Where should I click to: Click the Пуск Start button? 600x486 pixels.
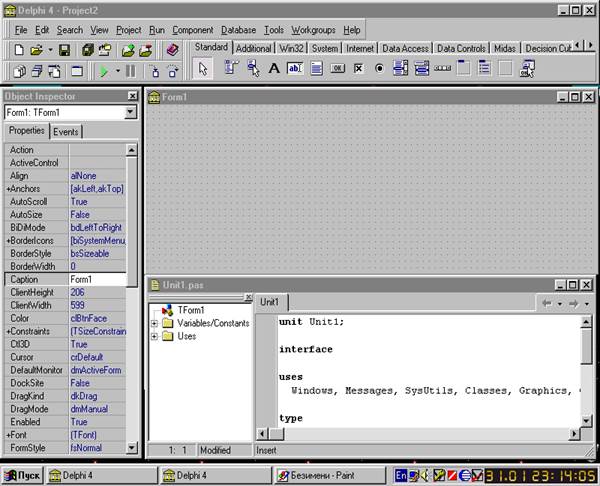tap(24, 475)
